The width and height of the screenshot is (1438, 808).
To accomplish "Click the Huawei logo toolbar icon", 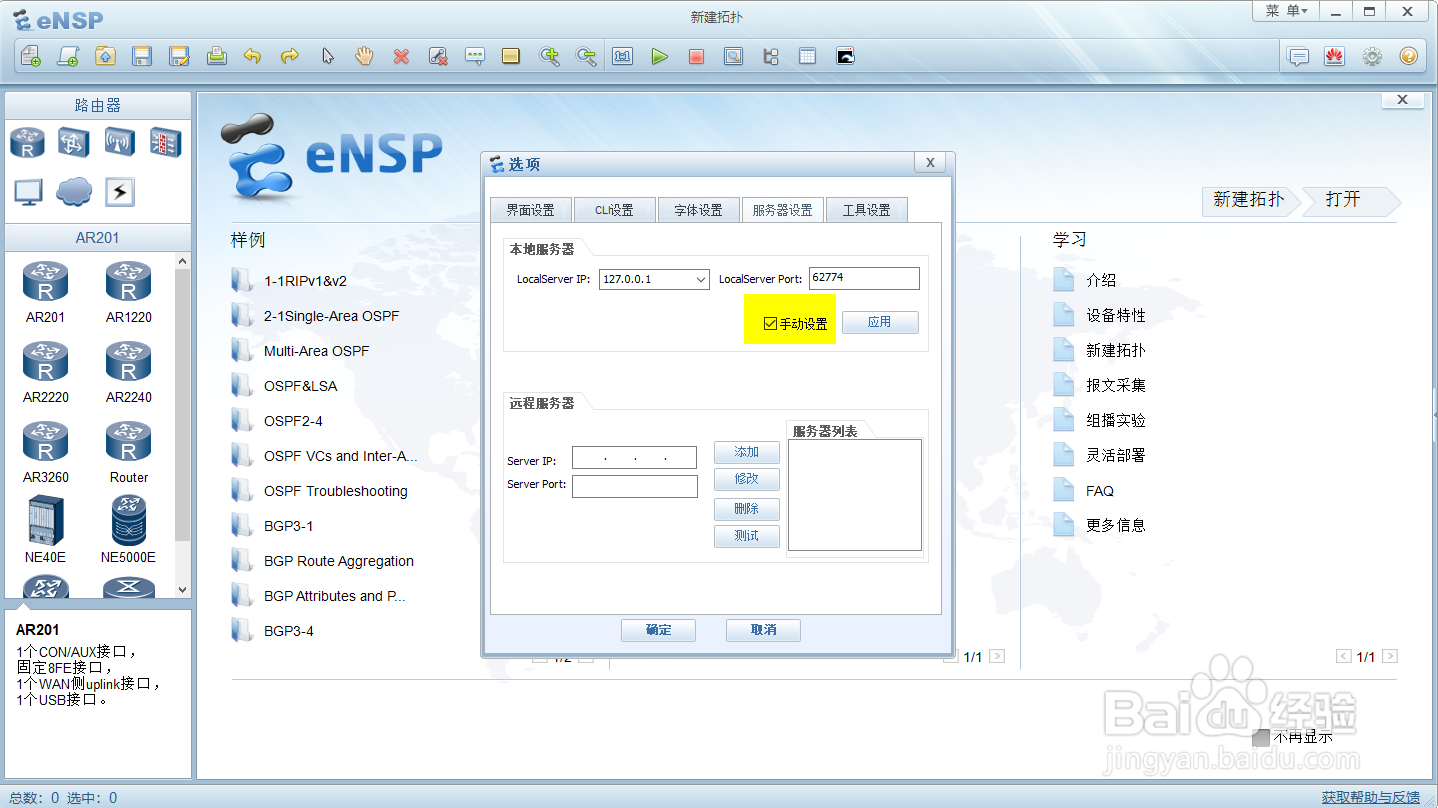I will click(x=1334, y=56).
